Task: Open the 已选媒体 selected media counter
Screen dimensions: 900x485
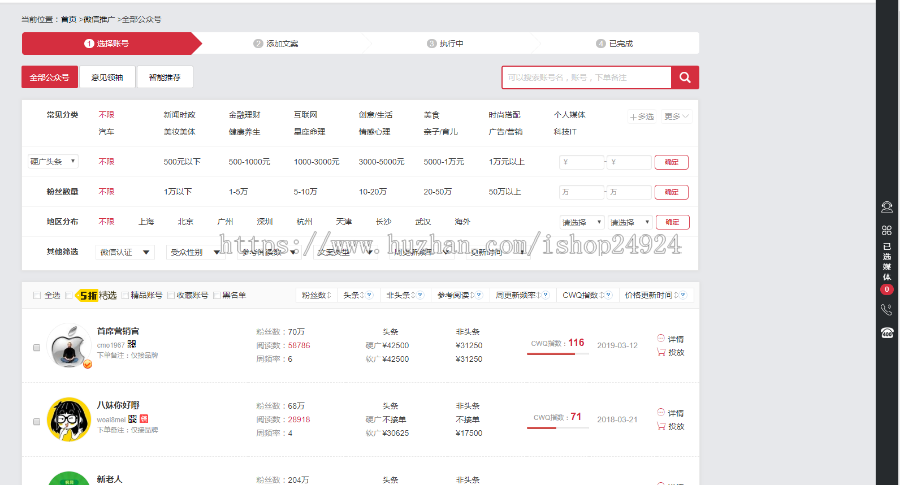Action: click(x=887, y=268)
